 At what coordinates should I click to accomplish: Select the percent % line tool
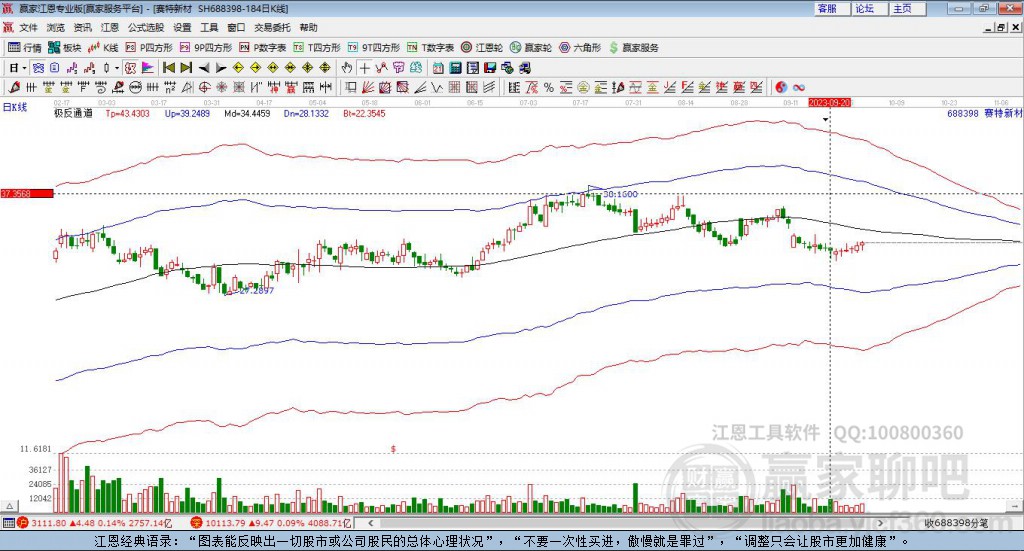click(549, 87)
